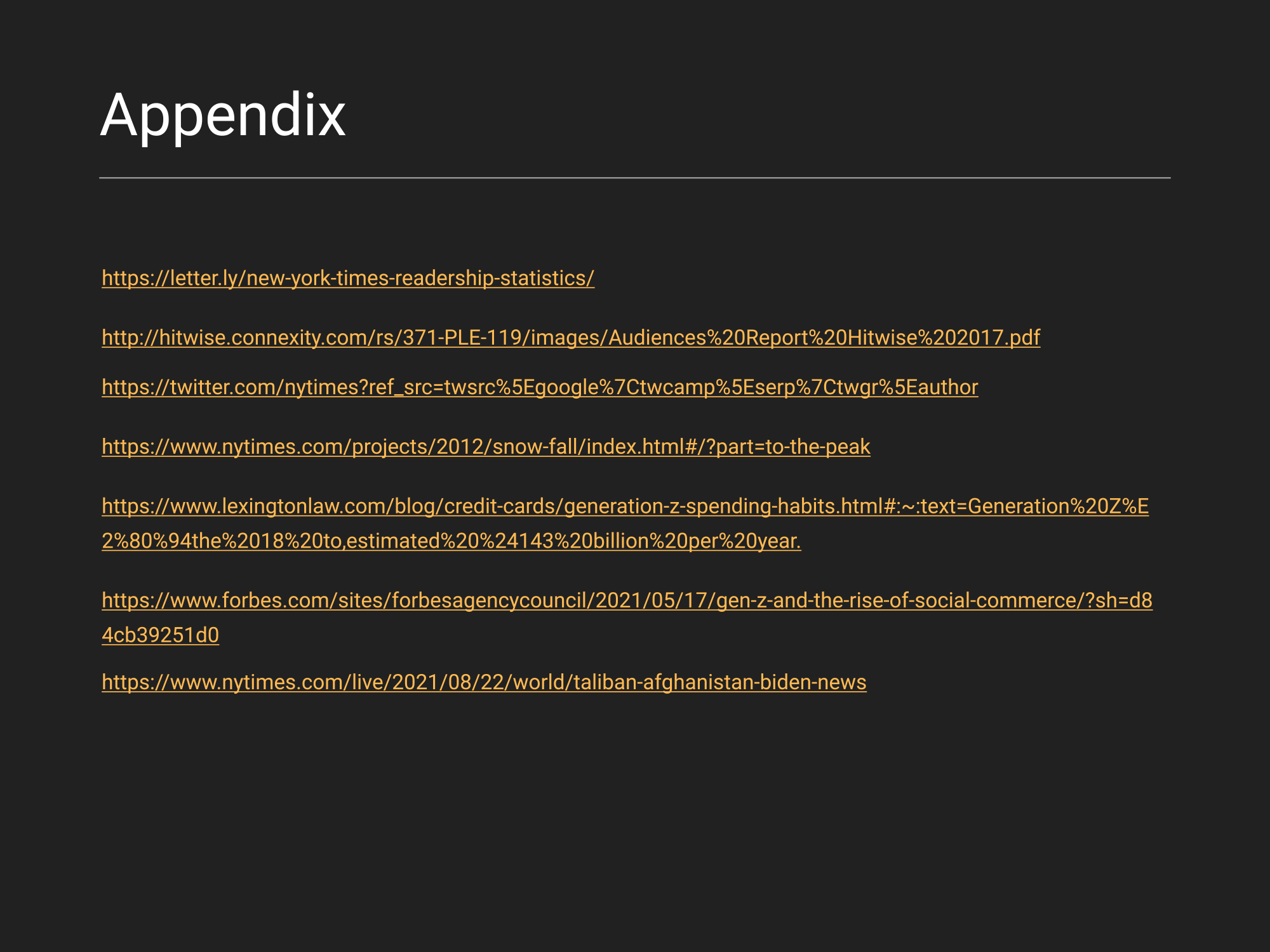Click the lexingtonlaw generation-z spending habits link

click(x=625, y=506)
